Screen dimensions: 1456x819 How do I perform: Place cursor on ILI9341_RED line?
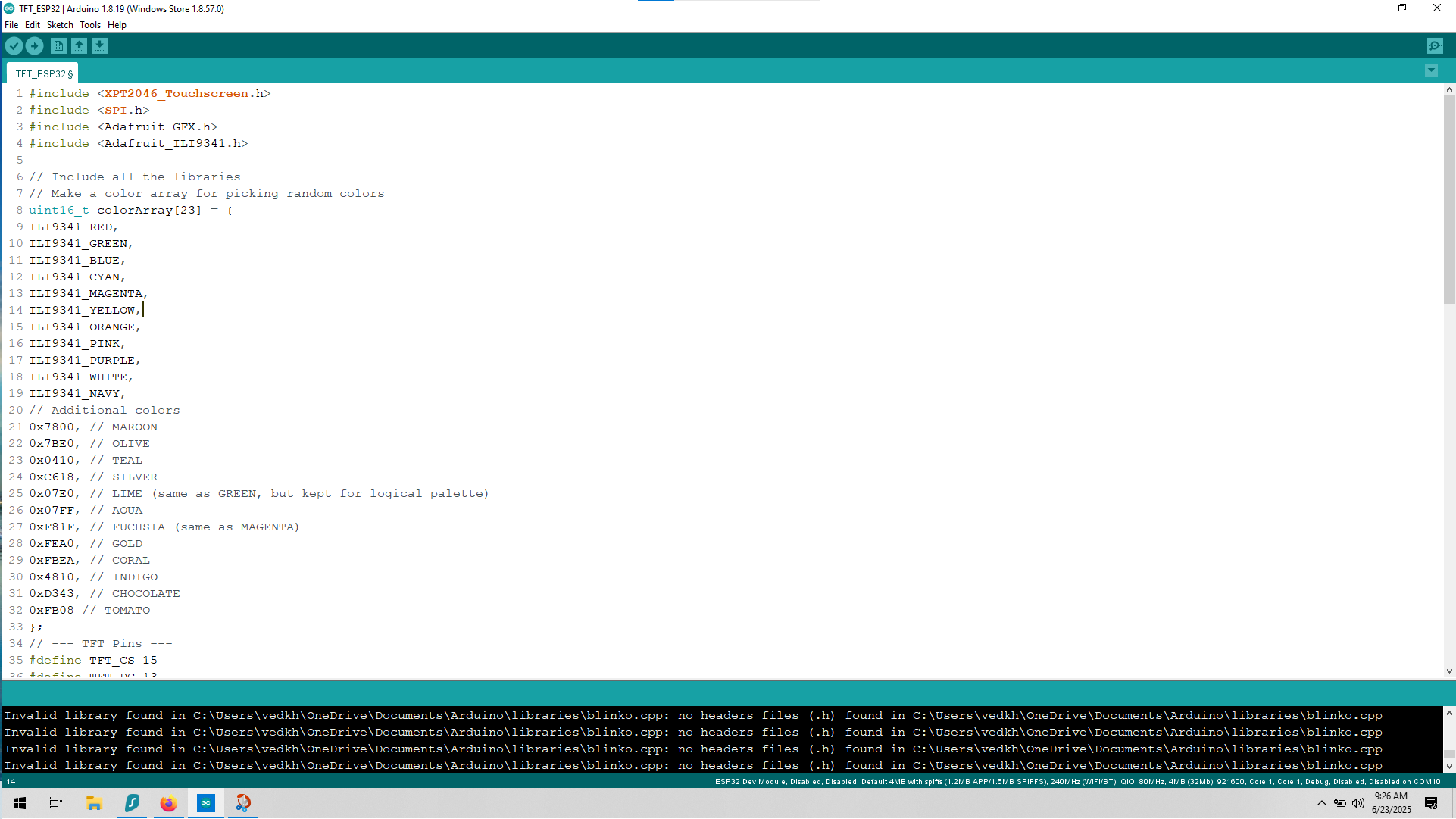click(73, 227)
